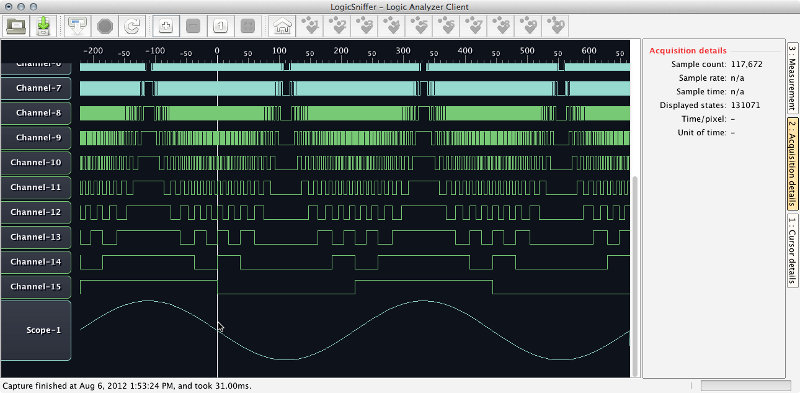
Task: Jump to cursor 1 toolbar icon
Action: point(309,26)
